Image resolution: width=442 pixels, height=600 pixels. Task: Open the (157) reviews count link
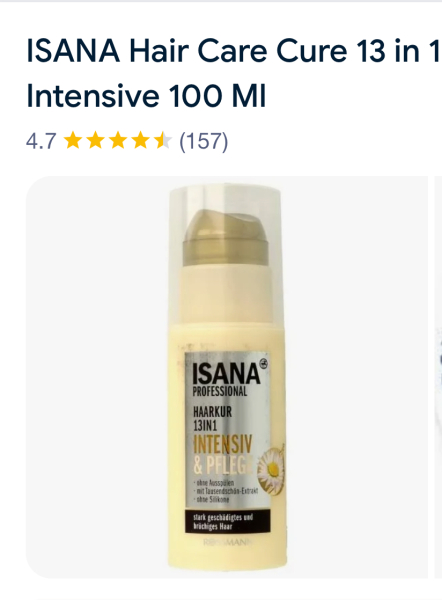coord(204,141)
